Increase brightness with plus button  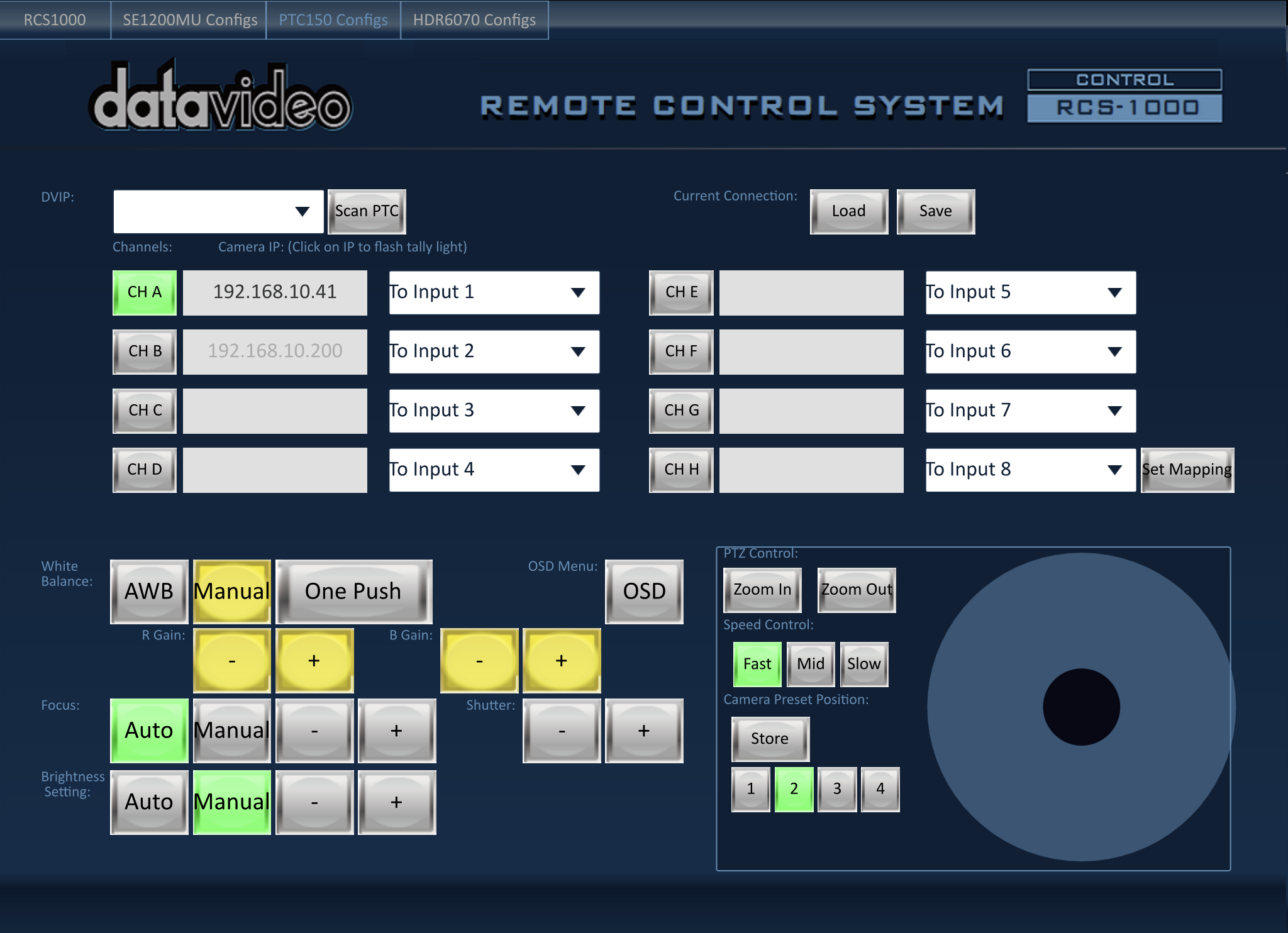click(397, 802)
